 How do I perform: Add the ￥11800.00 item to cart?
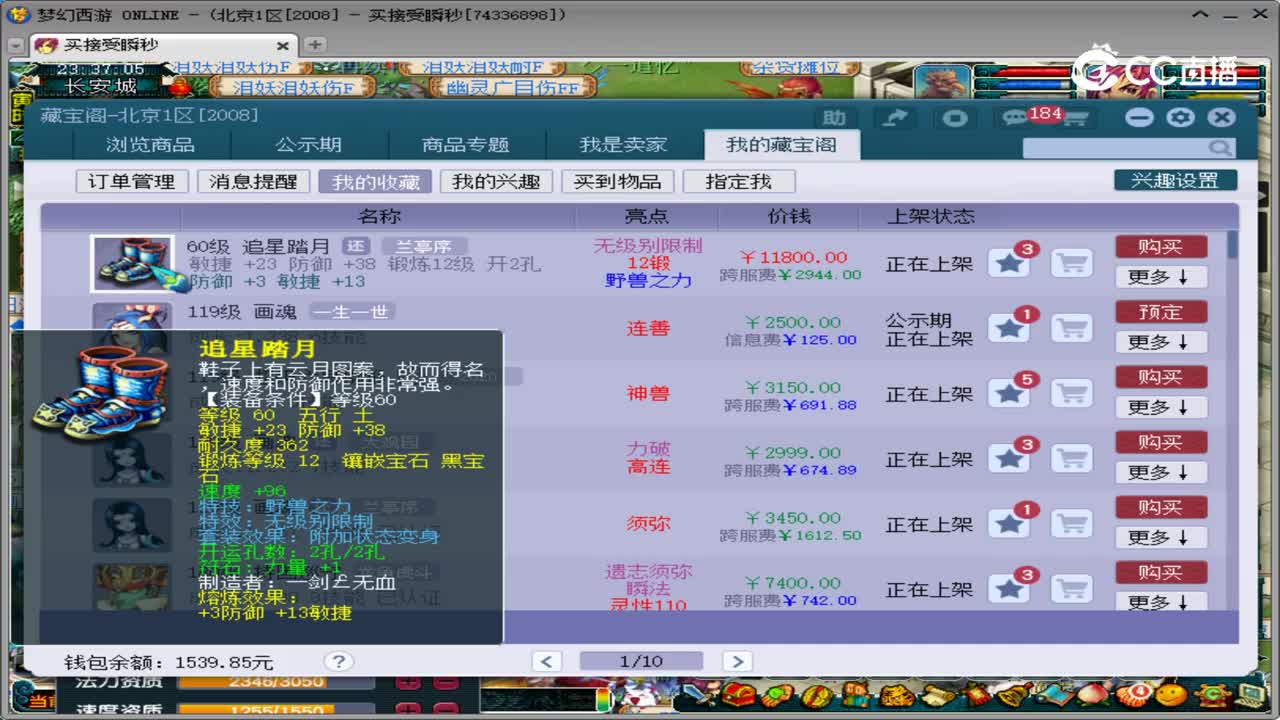(1072, 263)
